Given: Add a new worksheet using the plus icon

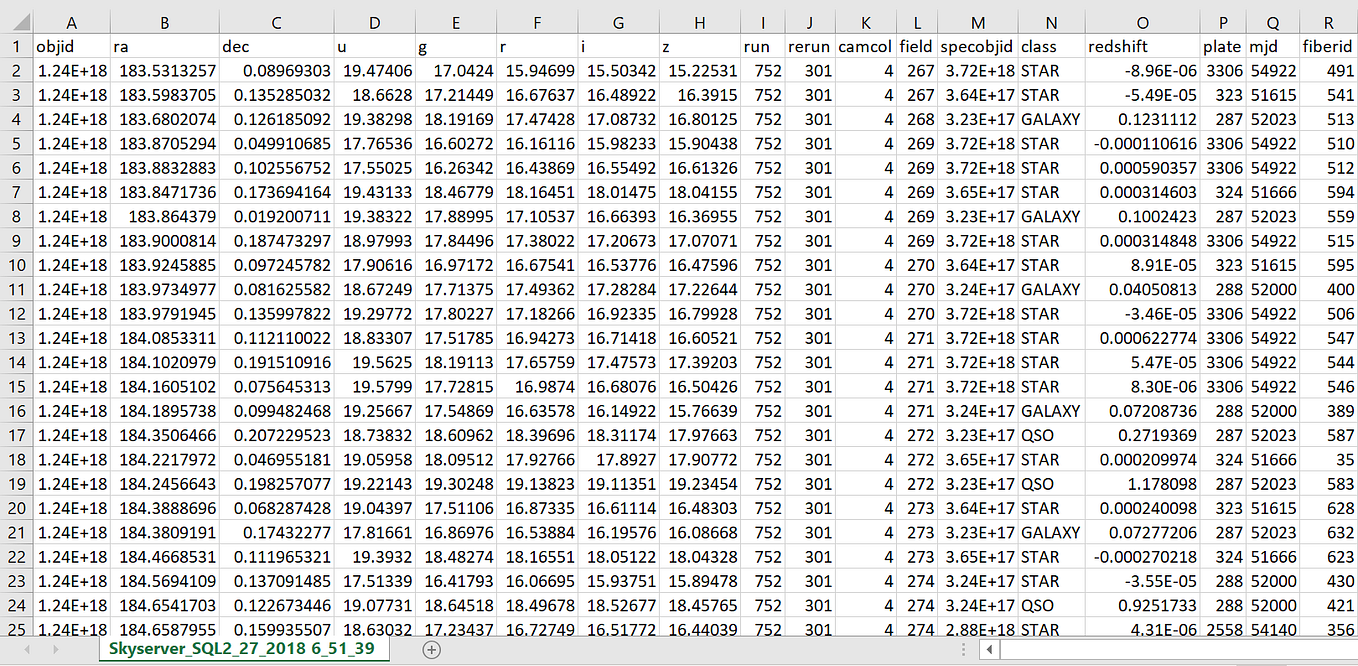Looking at the screenshot, I should (430, 650).
